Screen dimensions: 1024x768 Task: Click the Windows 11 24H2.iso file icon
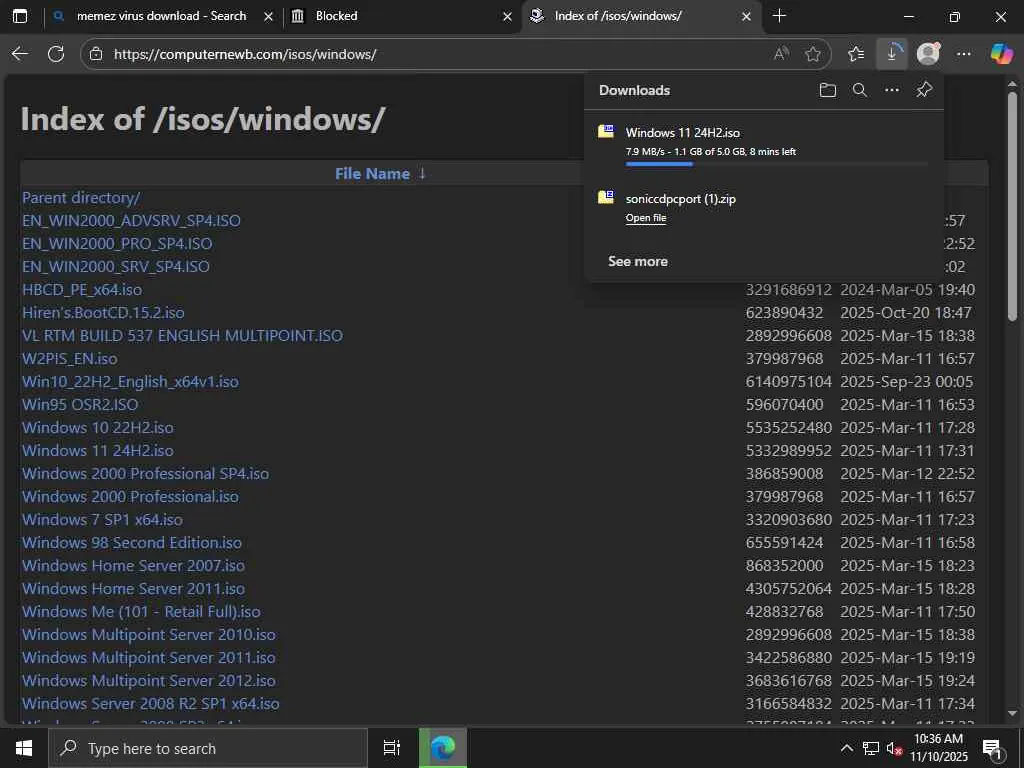click(x=606, y=131)
